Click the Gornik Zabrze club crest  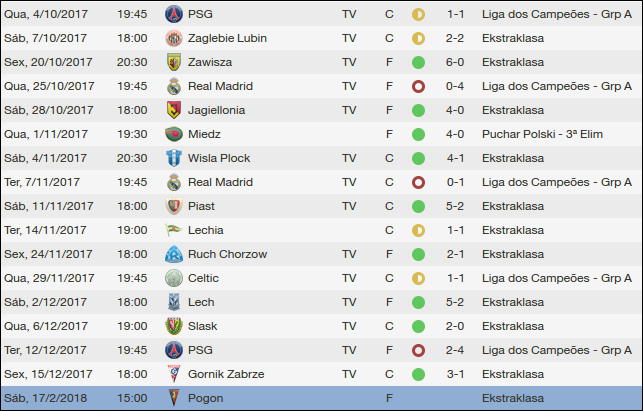click(173, 374)
